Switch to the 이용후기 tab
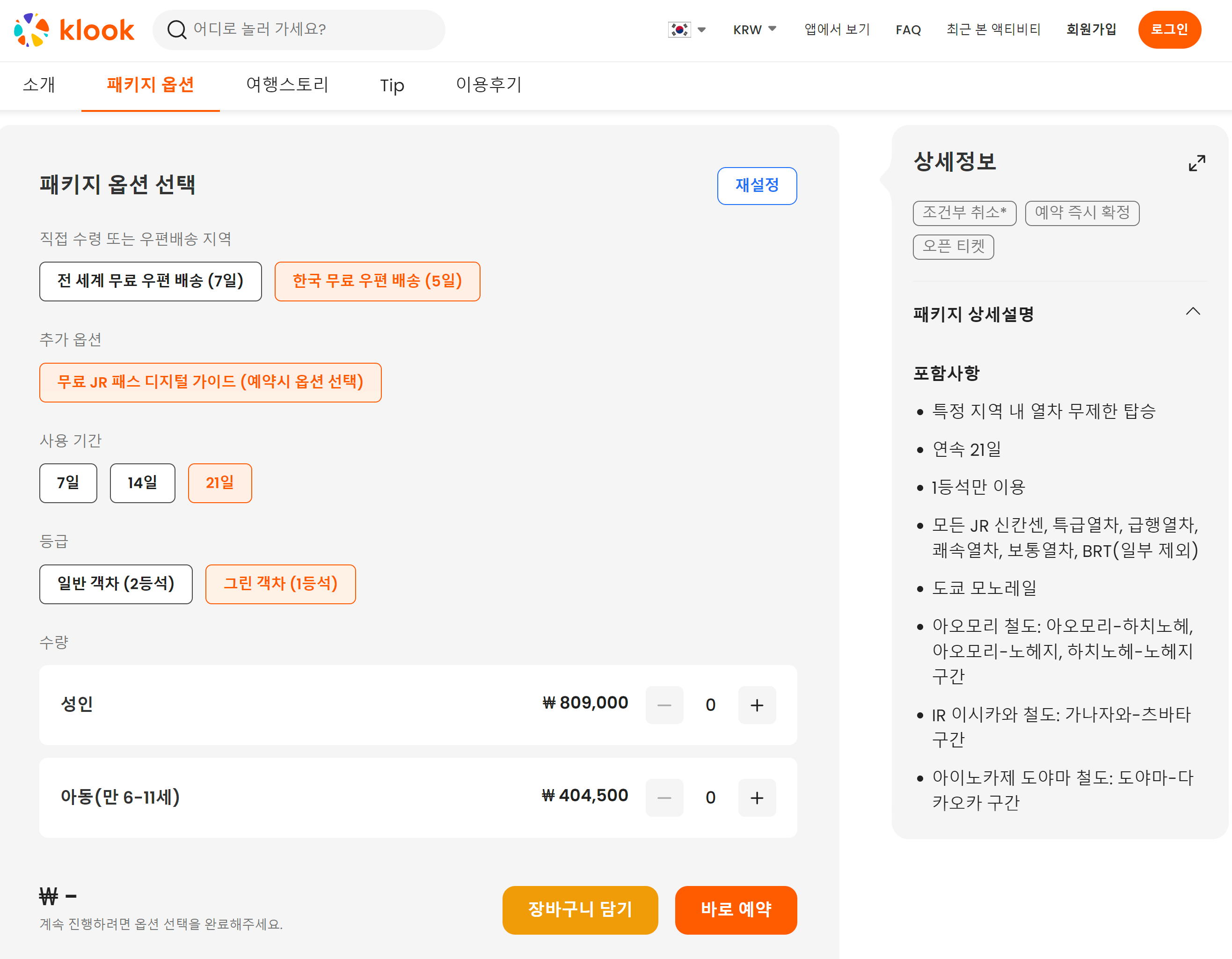Image resolution: width=1232 pixels, height=959 pixels. pos(488,85)
